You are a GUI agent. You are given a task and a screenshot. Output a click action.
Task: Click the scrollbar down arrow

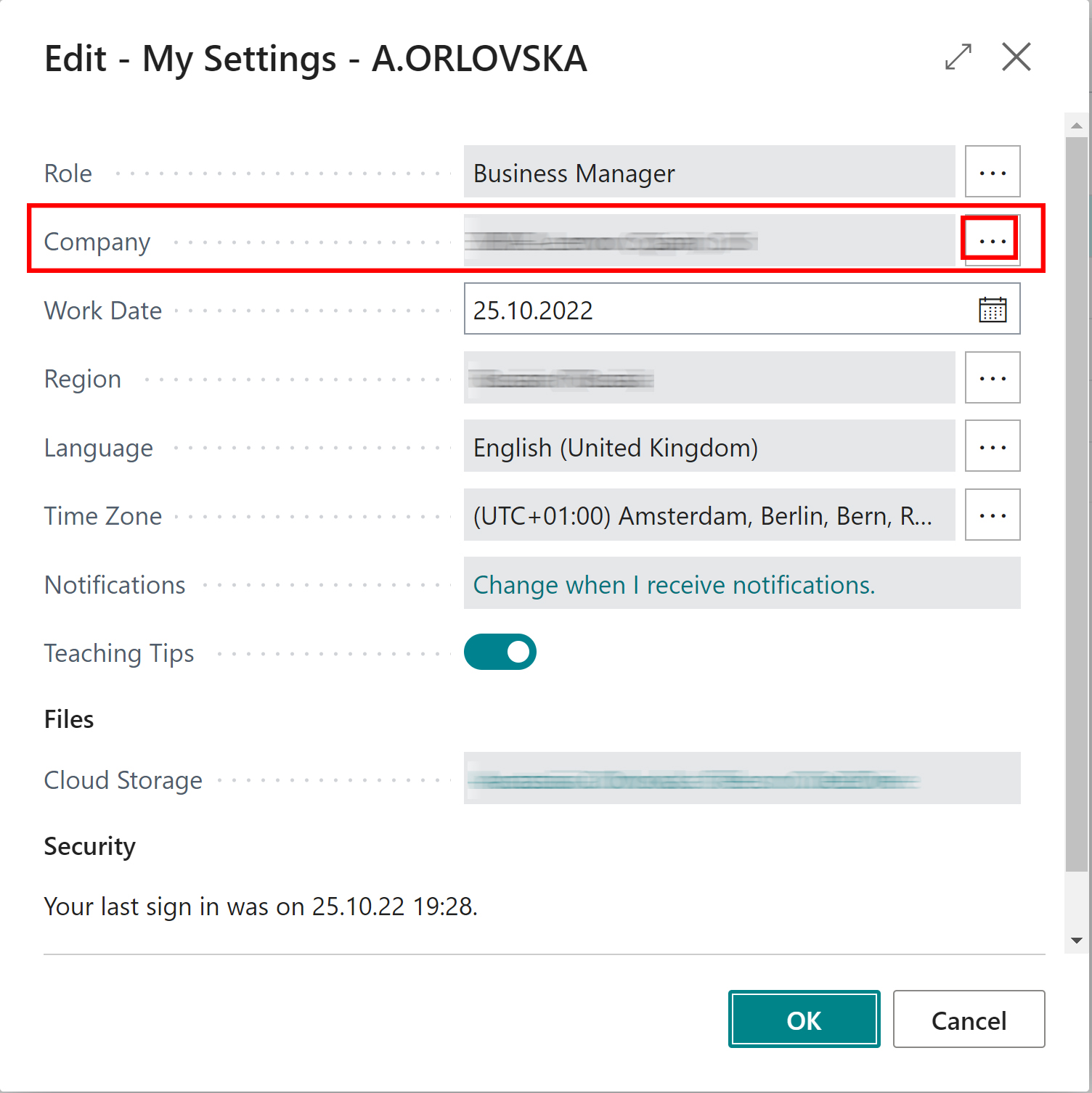pos(1076,941)
